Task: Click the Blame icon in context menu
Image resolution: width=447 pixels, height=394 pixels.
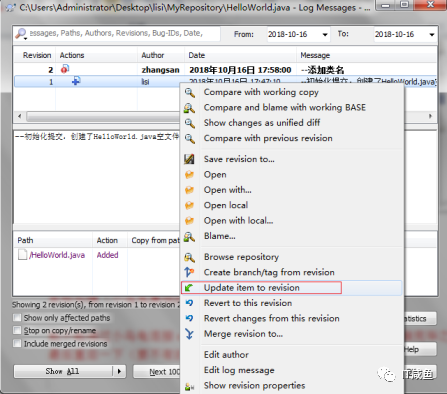Action: click(x=189, y=236)
